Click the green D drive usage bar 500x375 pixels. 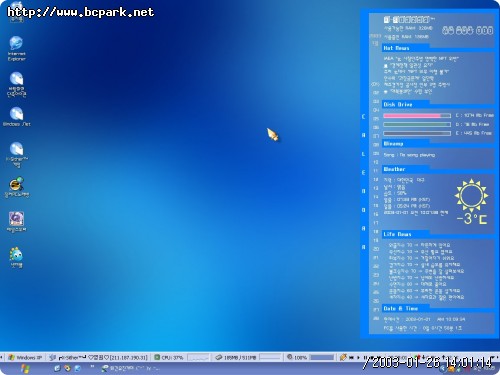[417, 124]
